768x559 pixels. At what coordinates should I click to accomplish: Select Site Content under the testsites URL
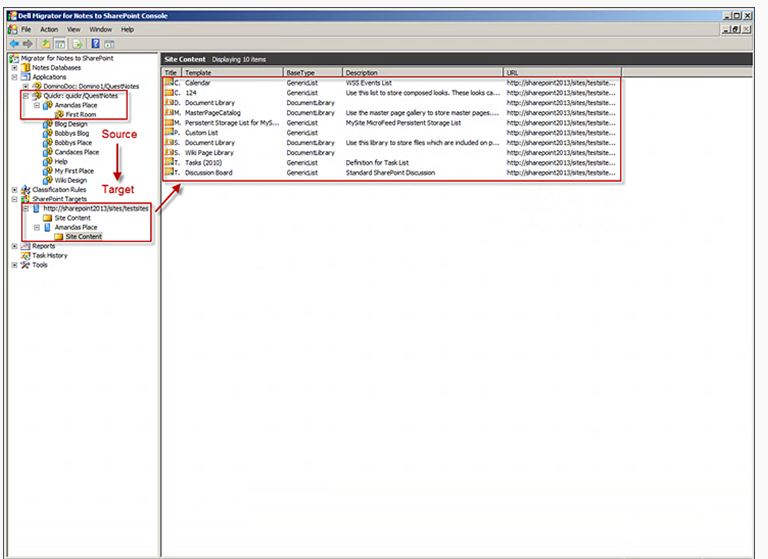(x=72, y=218)
